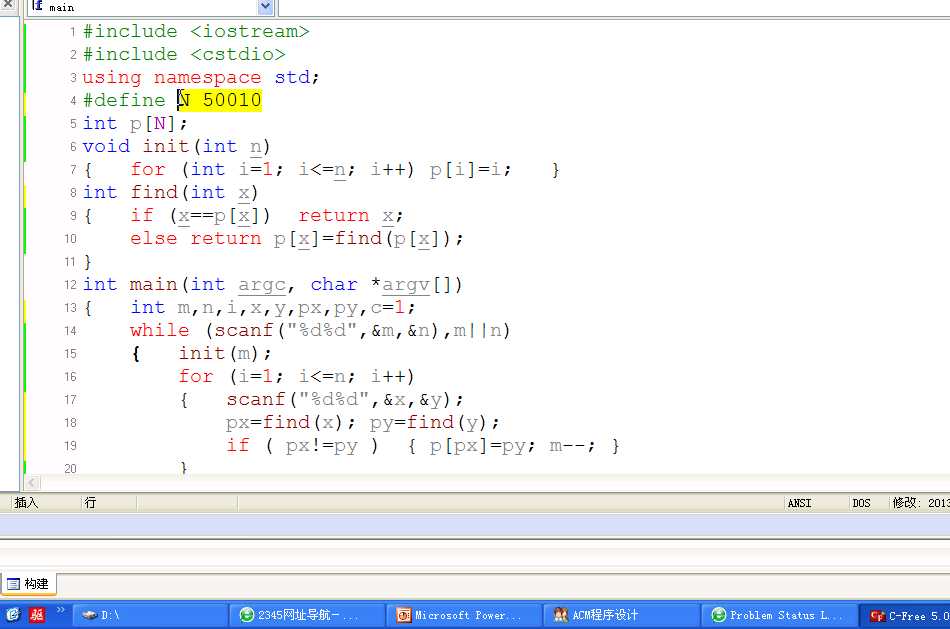
Task: Click the 'else return p[x]=find(p[x]);' line
Action: tap(297, 238)
